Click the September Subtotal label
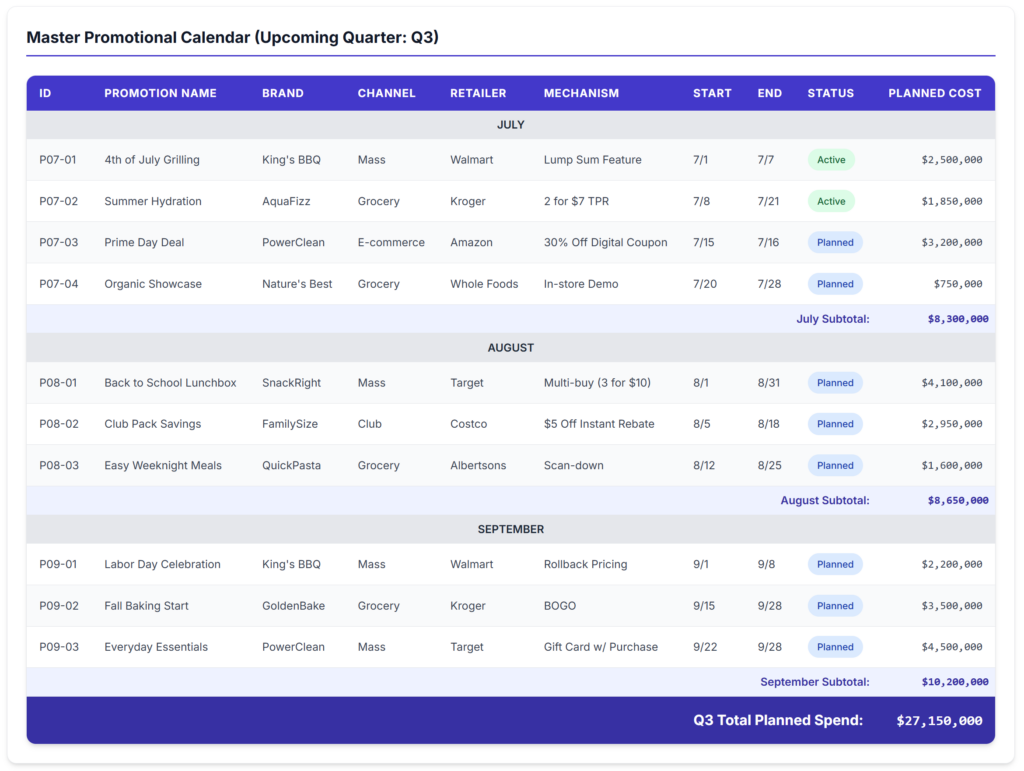Viewport: 1024px width, 771px height. coord(815,682)
